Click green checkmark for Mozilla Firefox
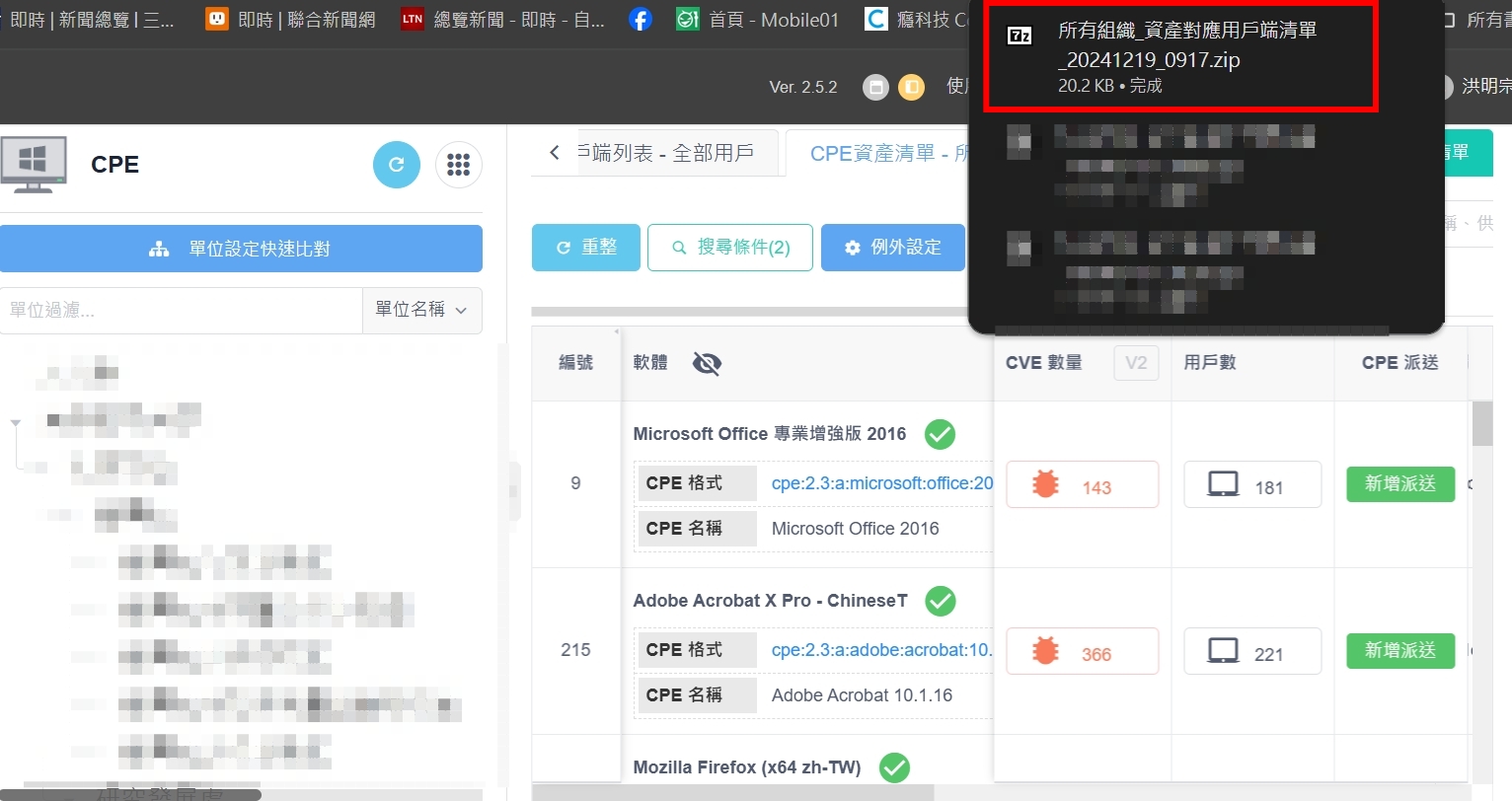The width and height of the screenshot is (1512, 801). [894, 767]
